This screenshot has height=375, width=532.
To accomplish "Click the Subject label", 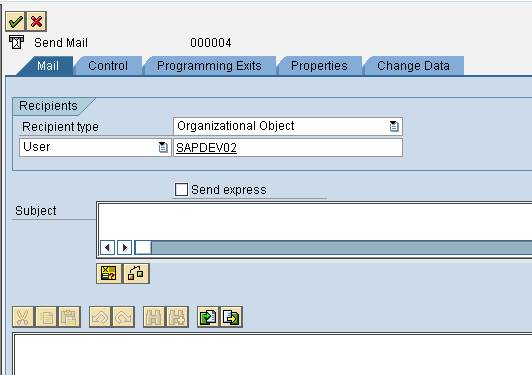I will tap(36, 211).
